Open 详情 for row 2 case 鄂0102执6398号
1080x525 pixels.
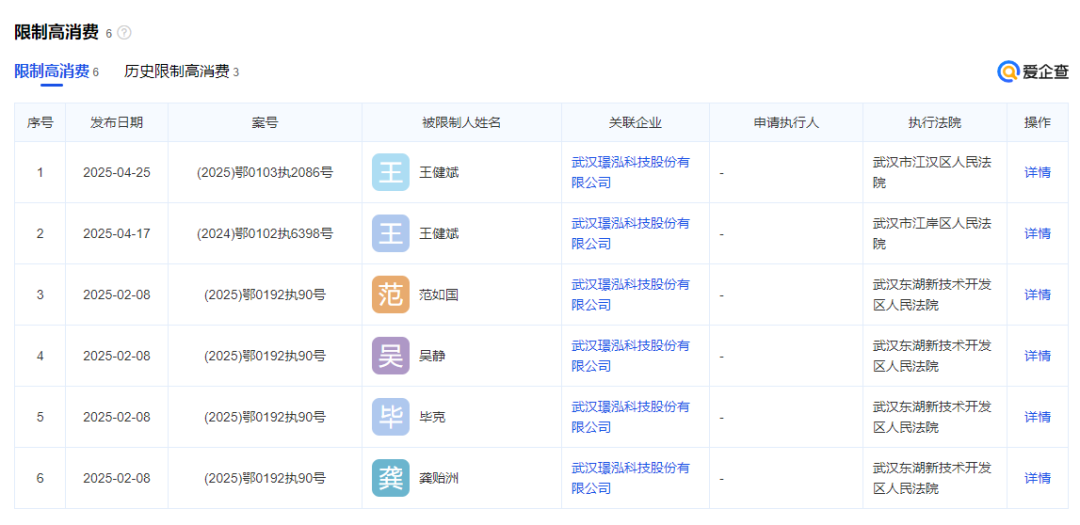click(1037, 233)
